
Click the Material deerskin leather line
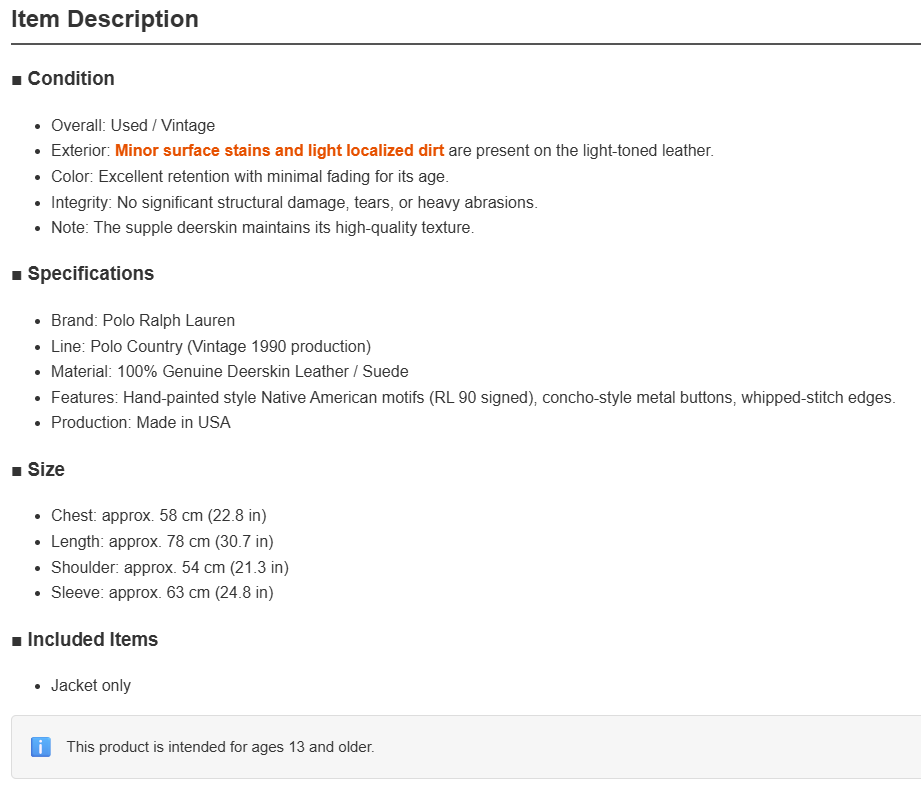pyautogui.click(x=230, y=372)
